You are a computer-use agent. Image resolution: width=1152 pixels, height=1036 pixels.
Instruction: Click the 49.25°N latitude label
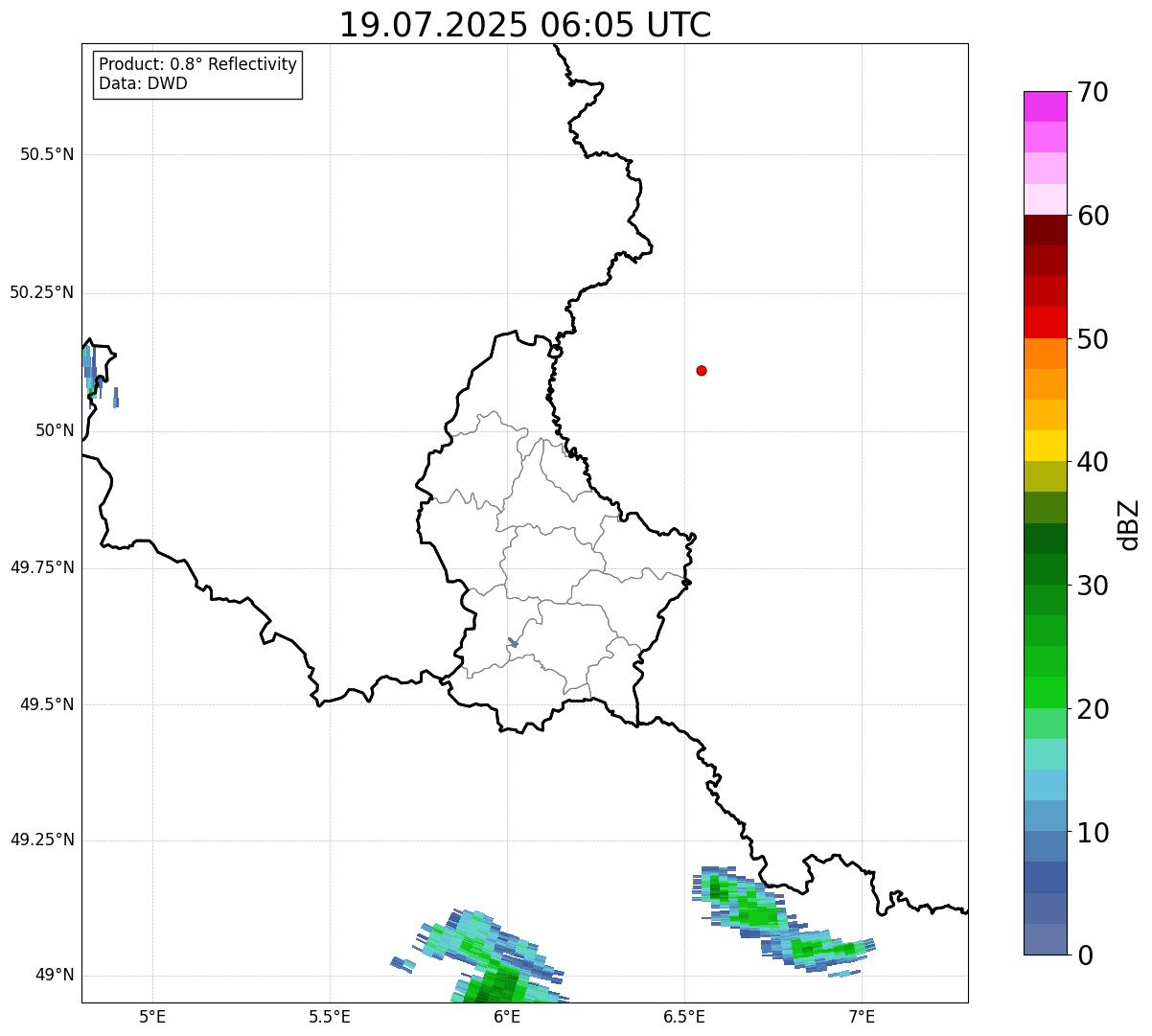point(42,840)
